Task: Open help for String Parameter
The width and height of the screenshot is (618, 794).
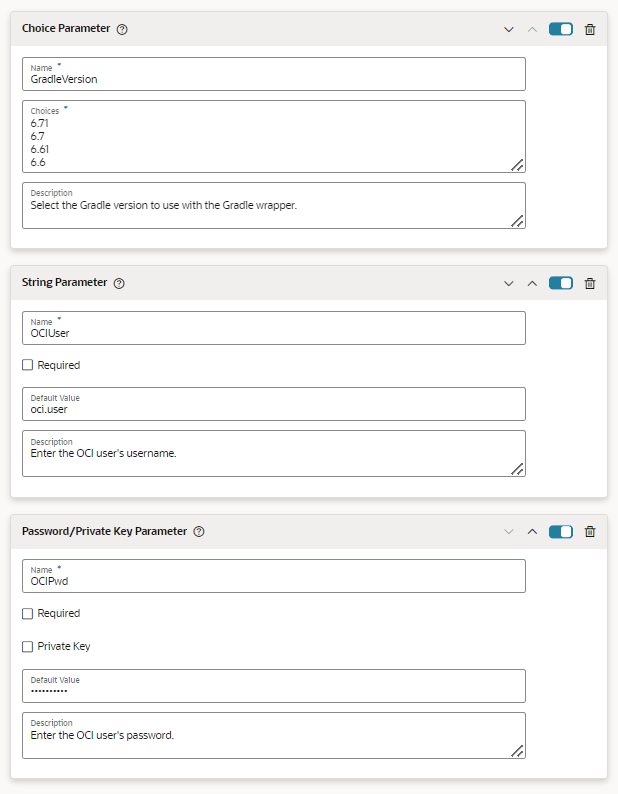Action: pos(119,283)
